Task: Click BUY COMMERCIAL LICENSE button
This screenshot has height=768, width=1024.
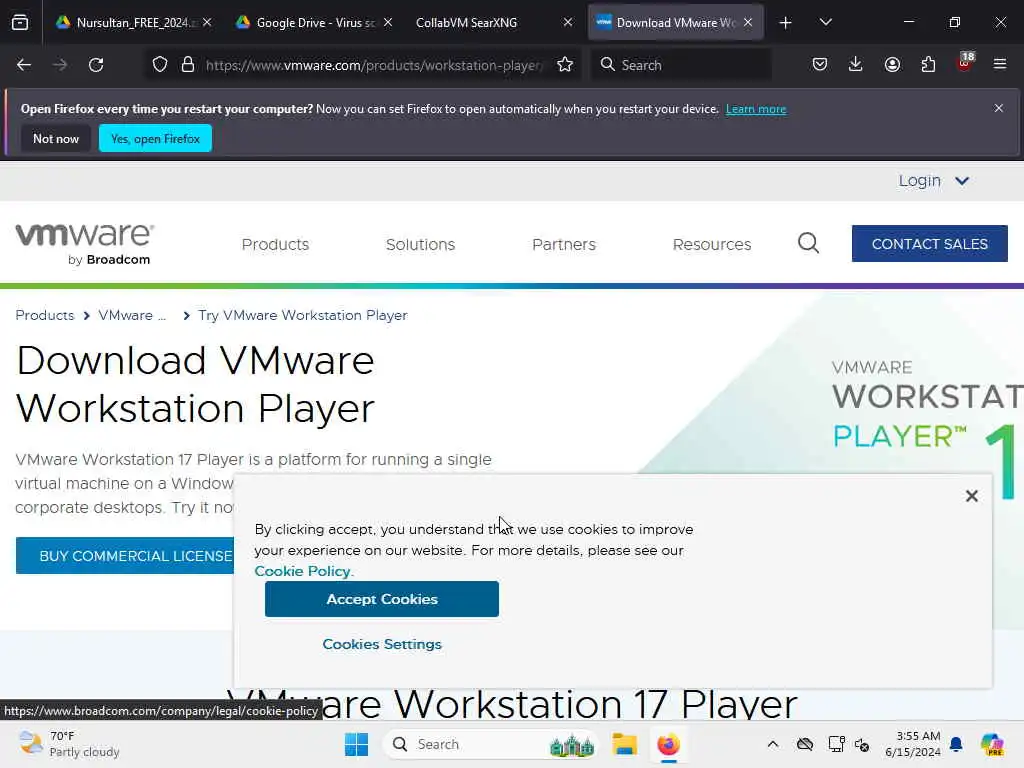Action: click(x=125, y=556)
